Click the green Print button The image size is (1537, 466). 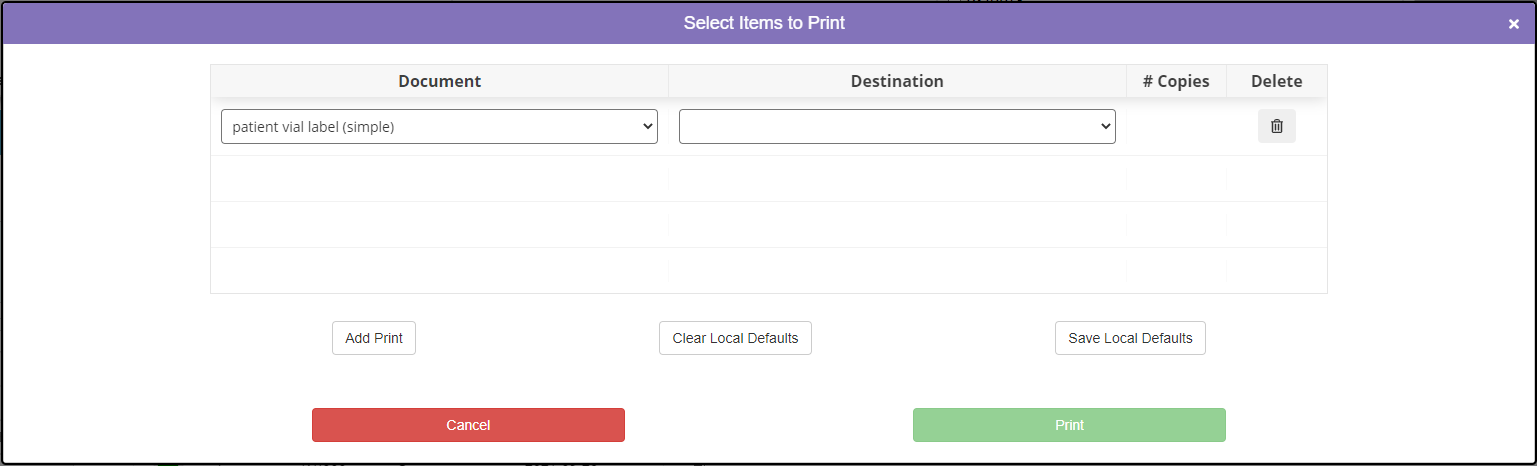pyautogui.click(x=1069, y=425)
